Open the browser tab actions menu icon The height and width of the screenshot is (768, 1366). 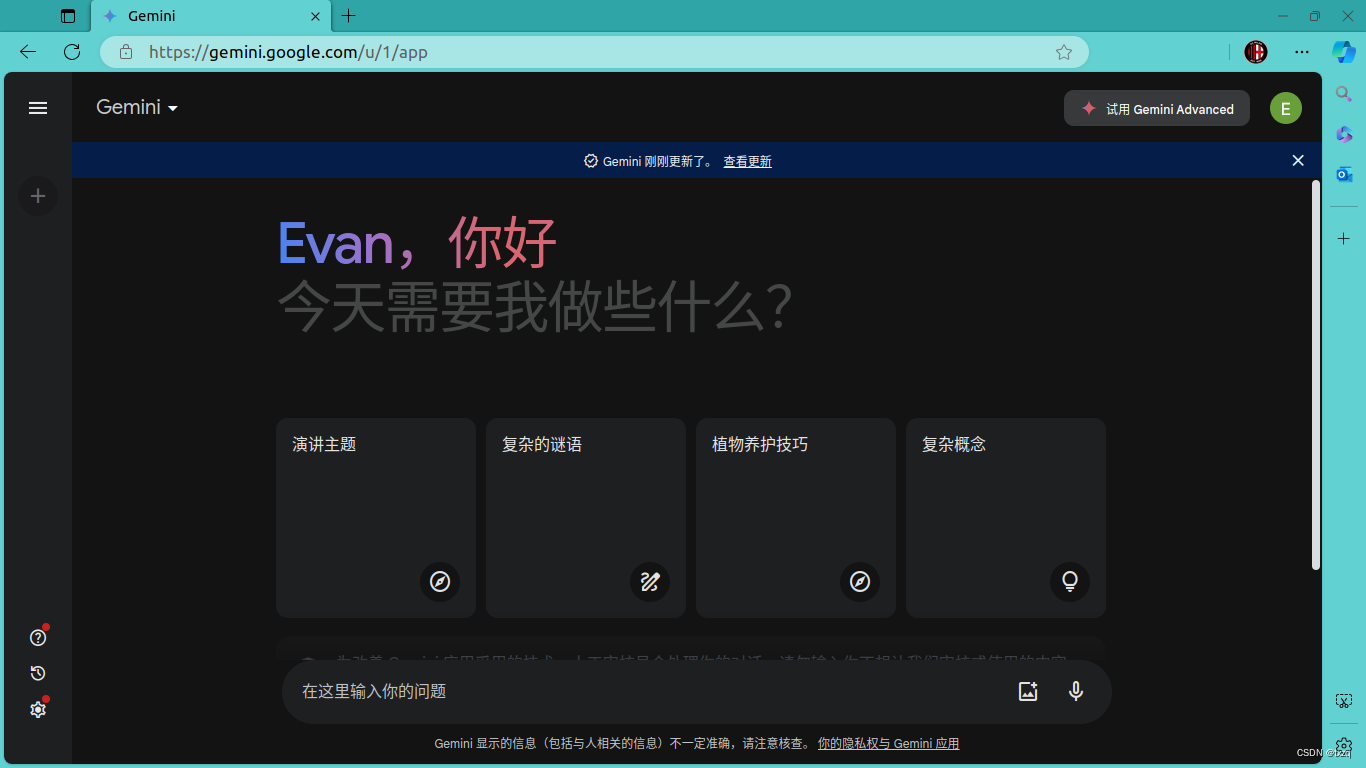point(68,16)
